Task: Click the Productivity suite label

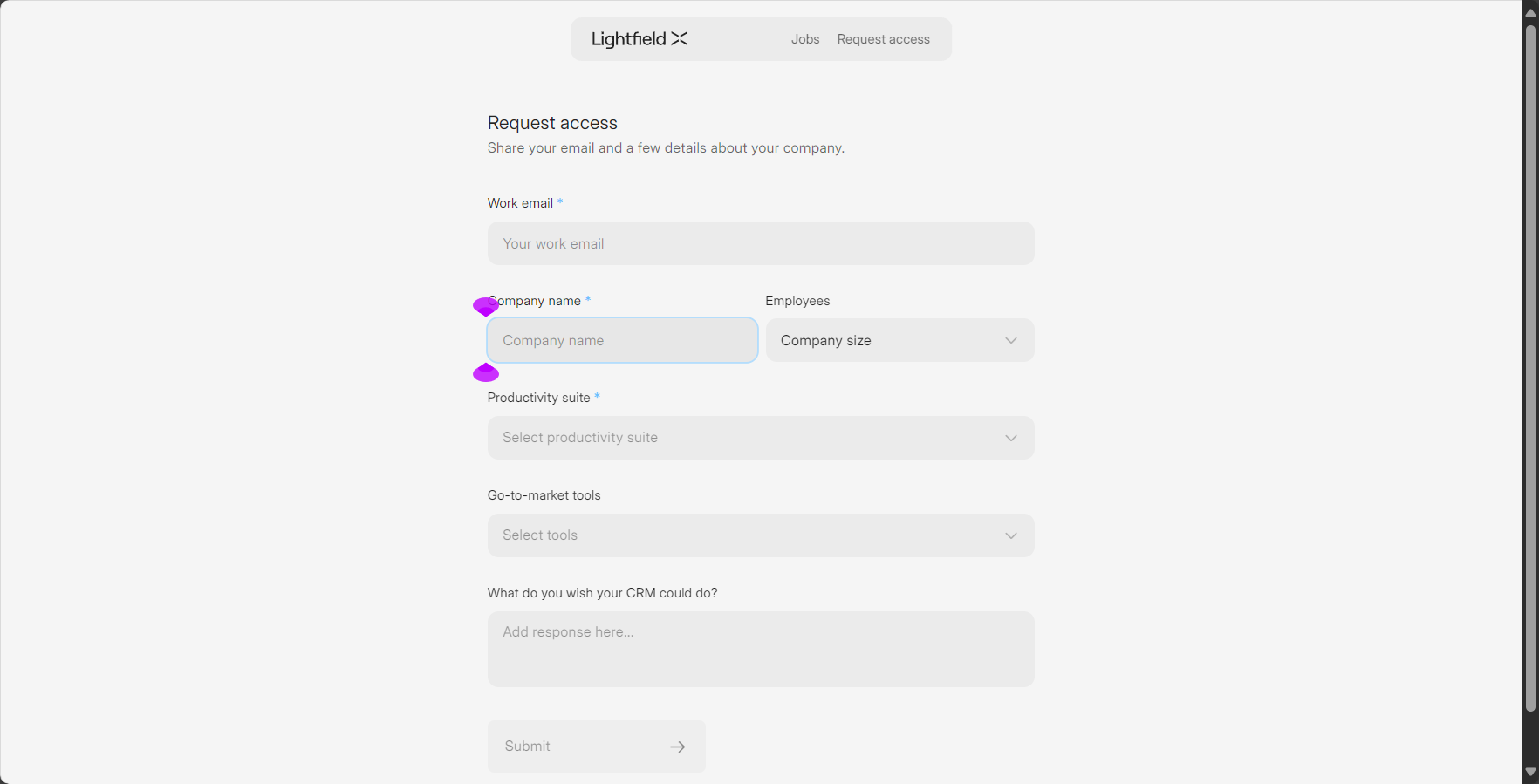Action: 539,398
